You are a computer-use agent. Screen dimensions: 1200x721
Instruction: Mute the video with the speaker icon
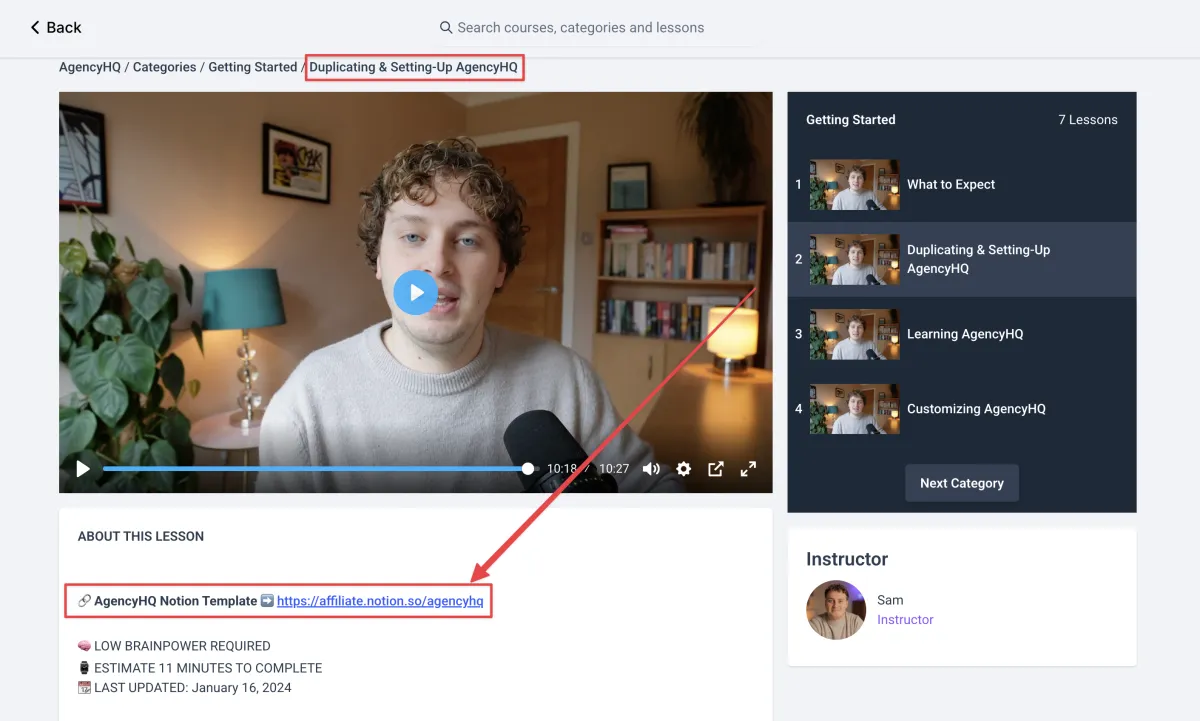click(651, 468)
